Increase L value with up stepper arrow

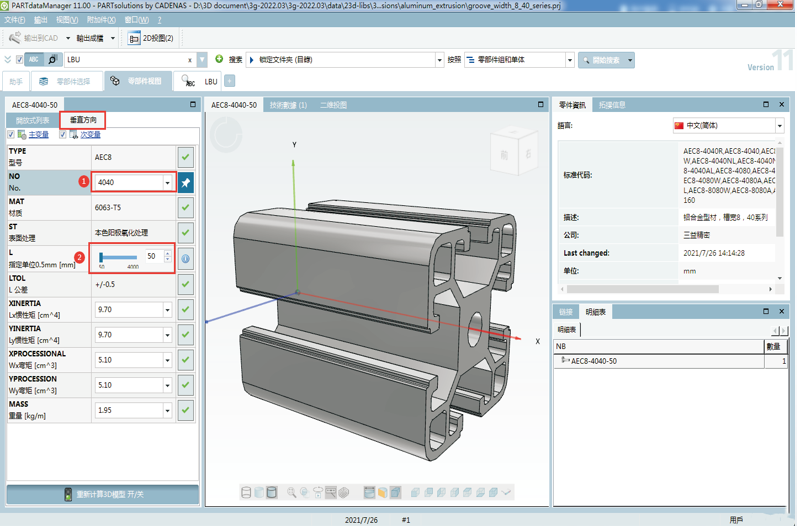click(167, 253)
